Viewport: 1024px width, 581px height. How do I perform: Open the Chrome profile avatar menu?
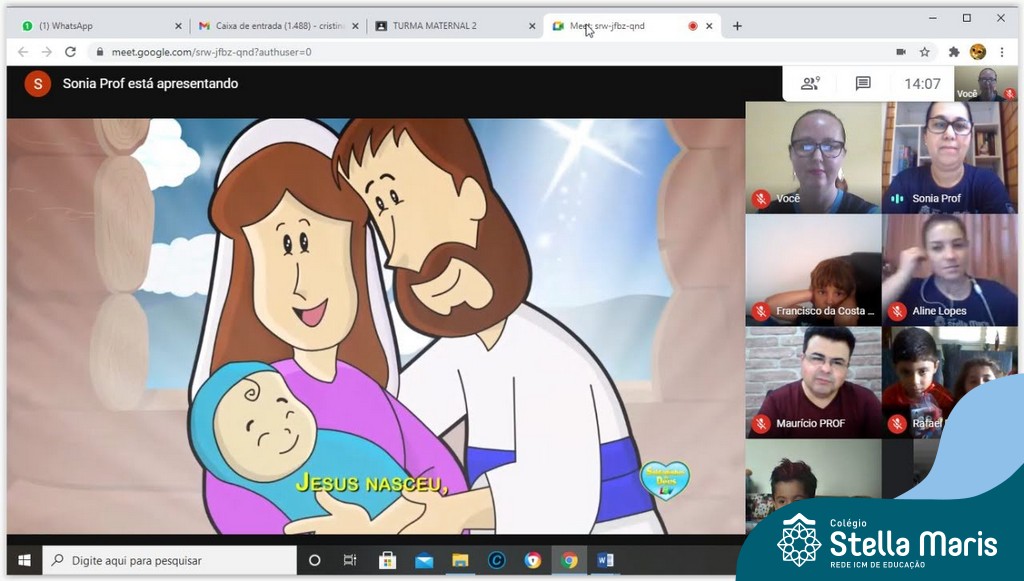pyautogui.click(x=978, y=52)
